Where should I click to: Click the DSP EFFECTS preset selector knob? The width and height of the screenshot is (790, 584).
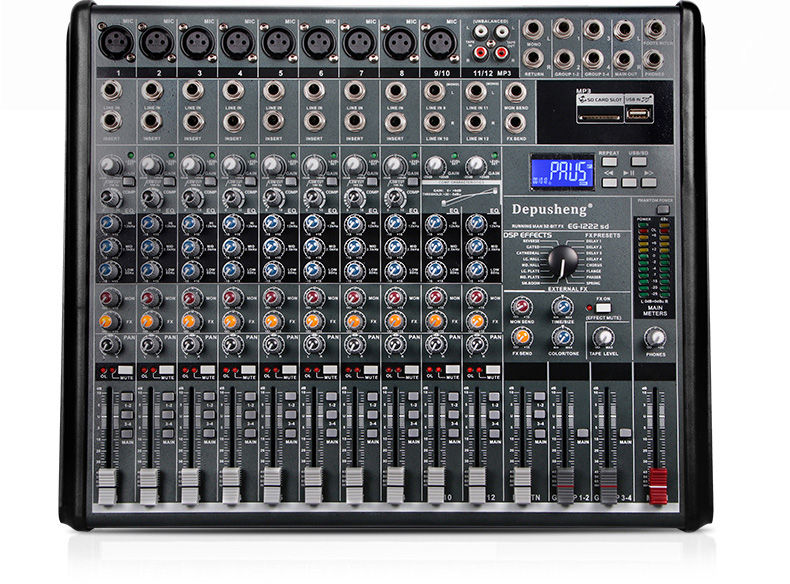(x=563, y=261)
